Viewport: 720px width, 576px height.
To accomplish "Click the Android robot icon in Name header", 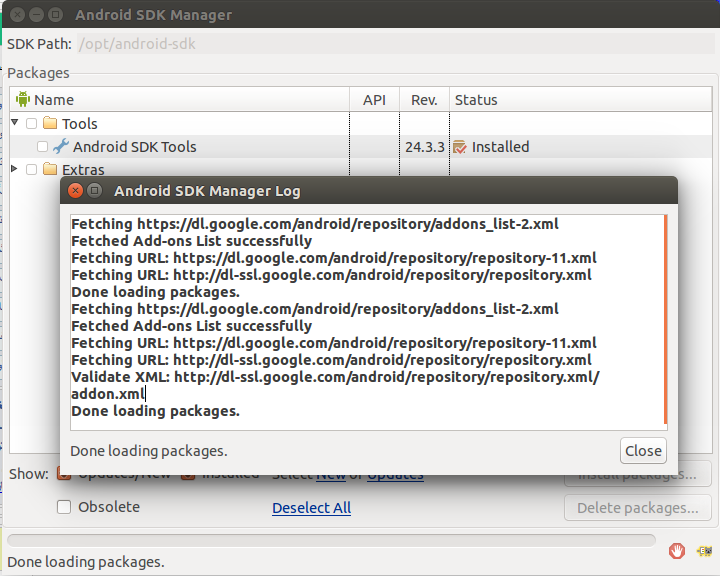I will tap(22, 99).
